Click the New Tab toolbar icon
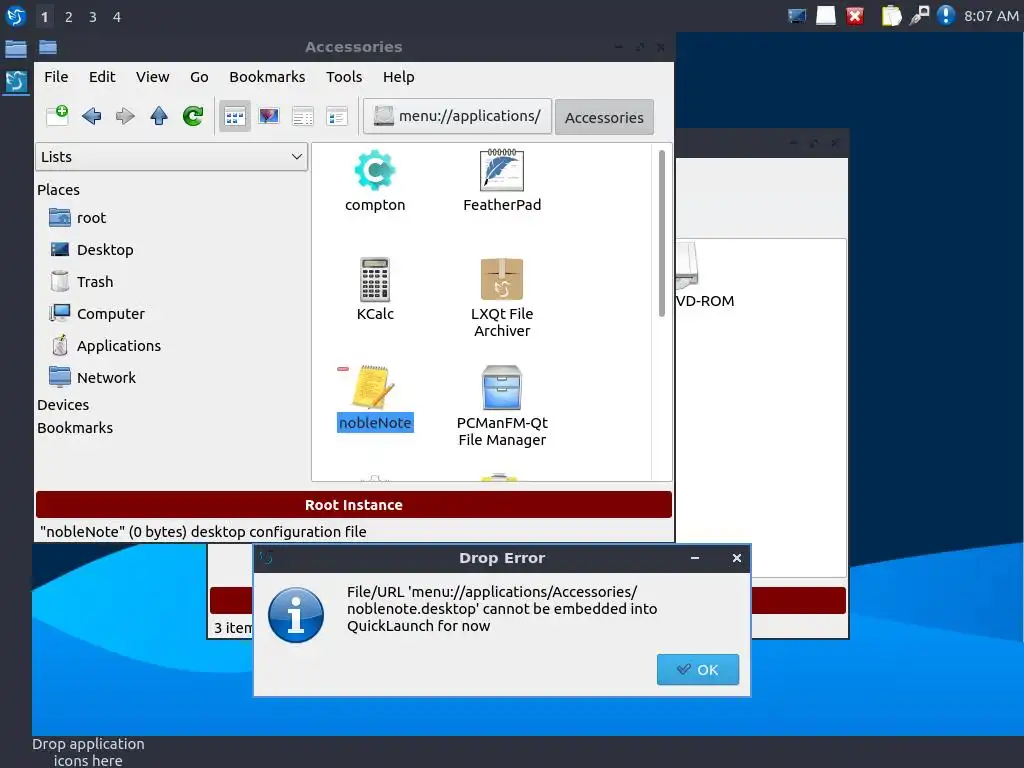This screenshot has width=1024, height=768. click(57, 116)
